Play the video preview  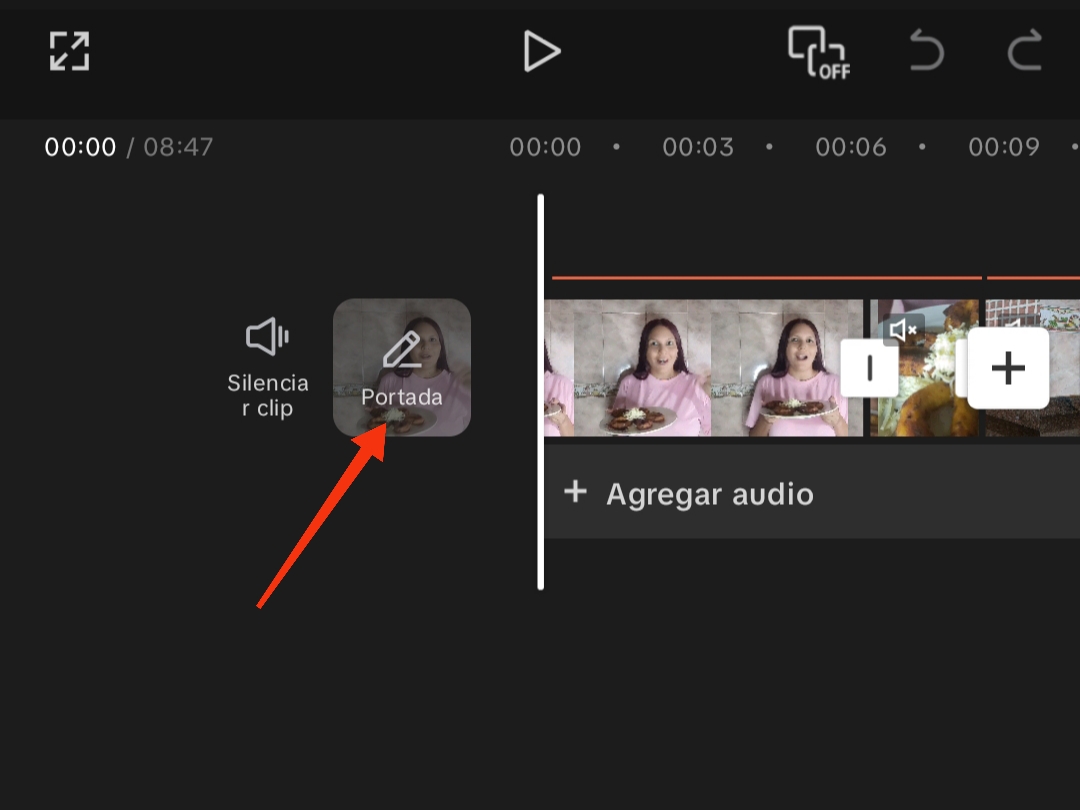[541, 51]
